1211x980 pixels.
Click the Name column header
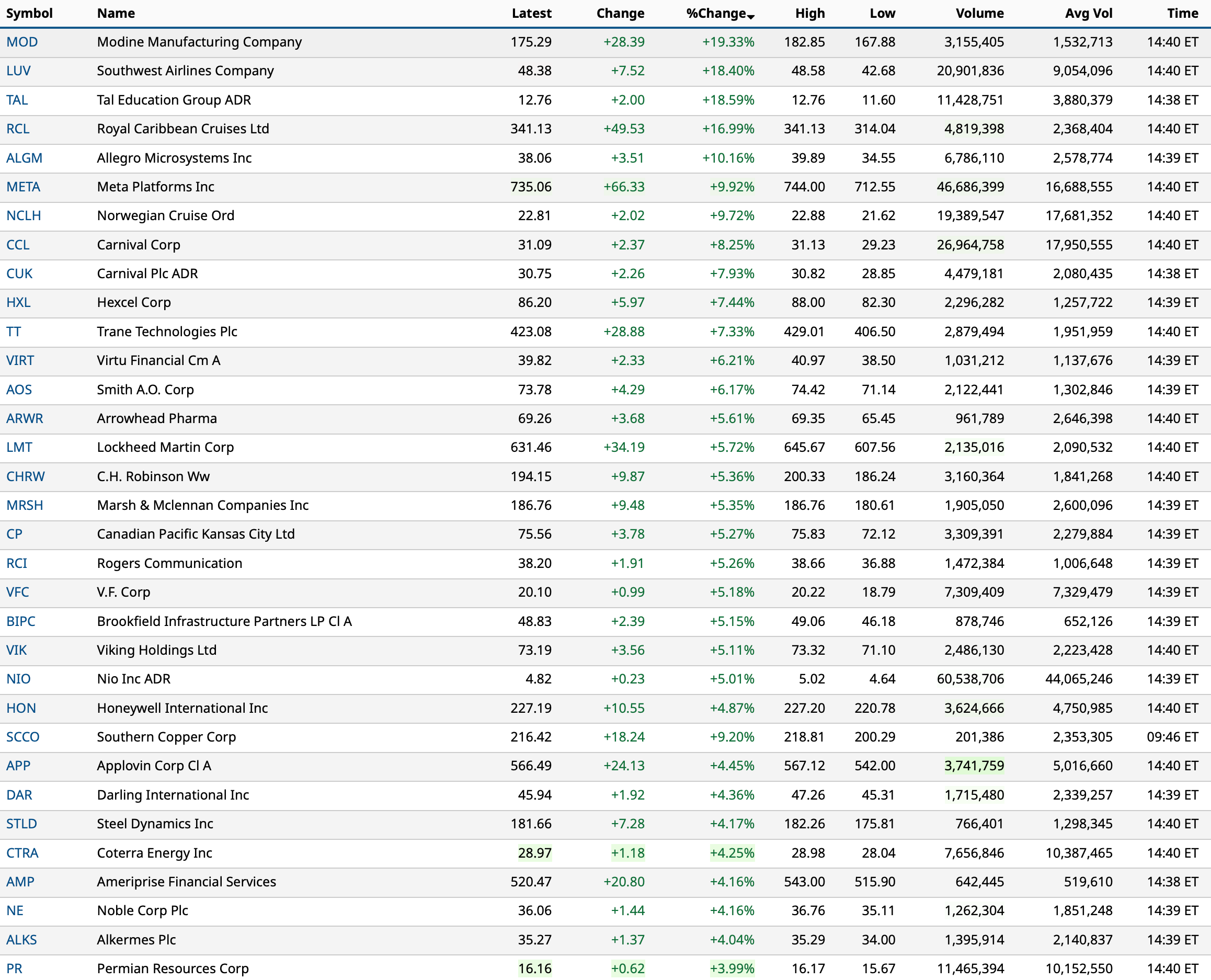[x=116, y=13]
